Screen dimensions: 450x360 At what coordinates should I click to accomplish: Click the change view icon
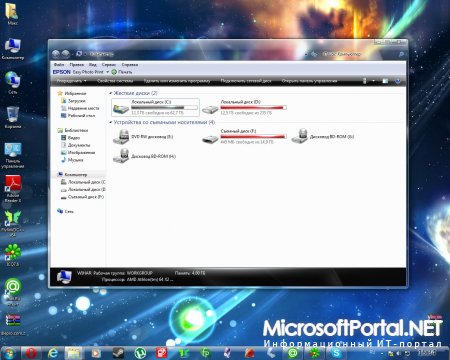365,81
